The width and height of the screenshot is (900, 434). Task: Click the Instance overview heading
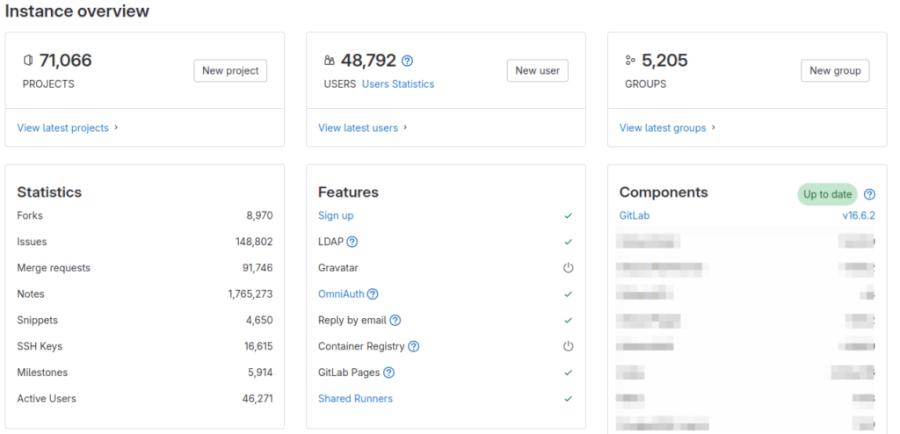[77, 11]
